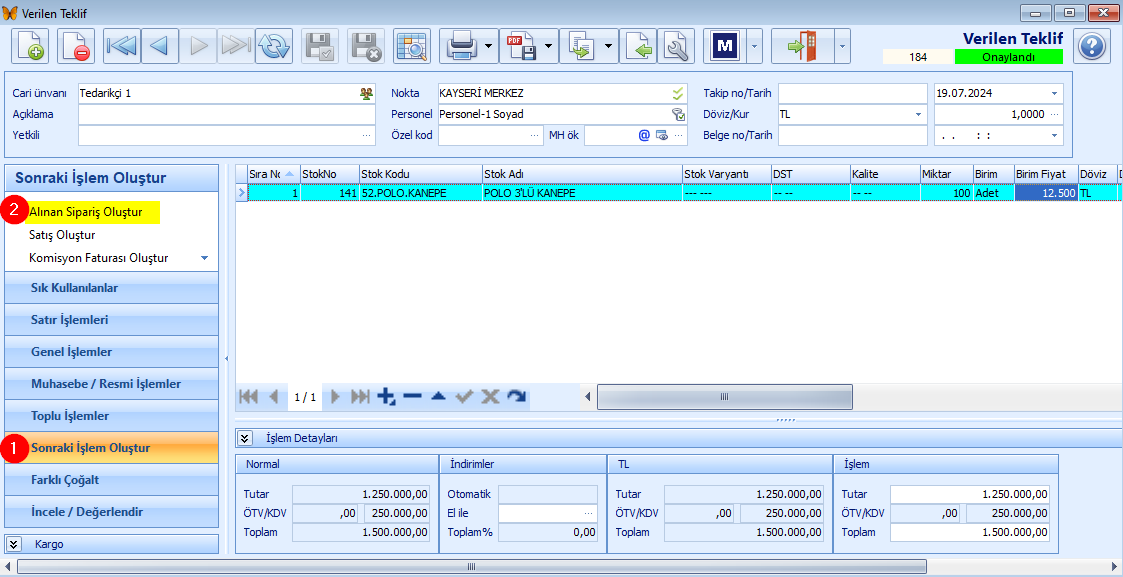Click the grid horizontal scrollbar thumb
Viewport: 1123px width, 577px height.
pos(724,397)
